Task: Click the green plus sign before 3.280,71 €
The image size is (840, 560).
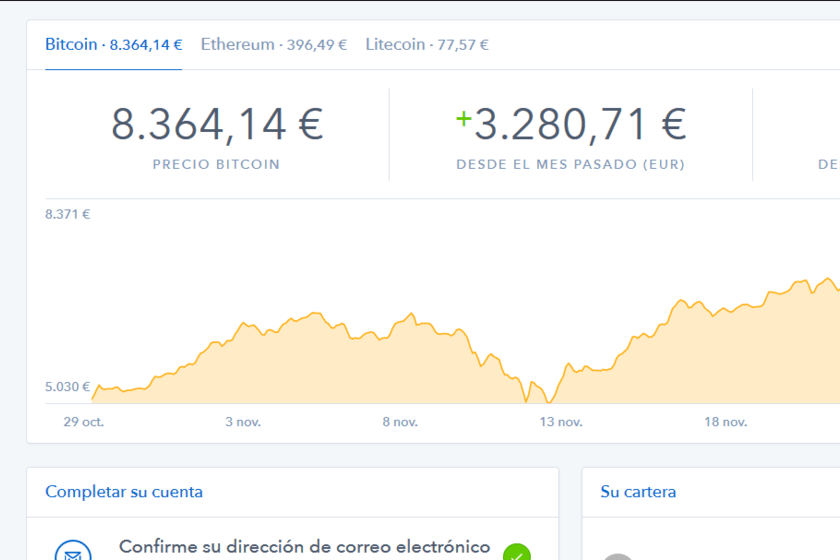Action: (463, 118)
